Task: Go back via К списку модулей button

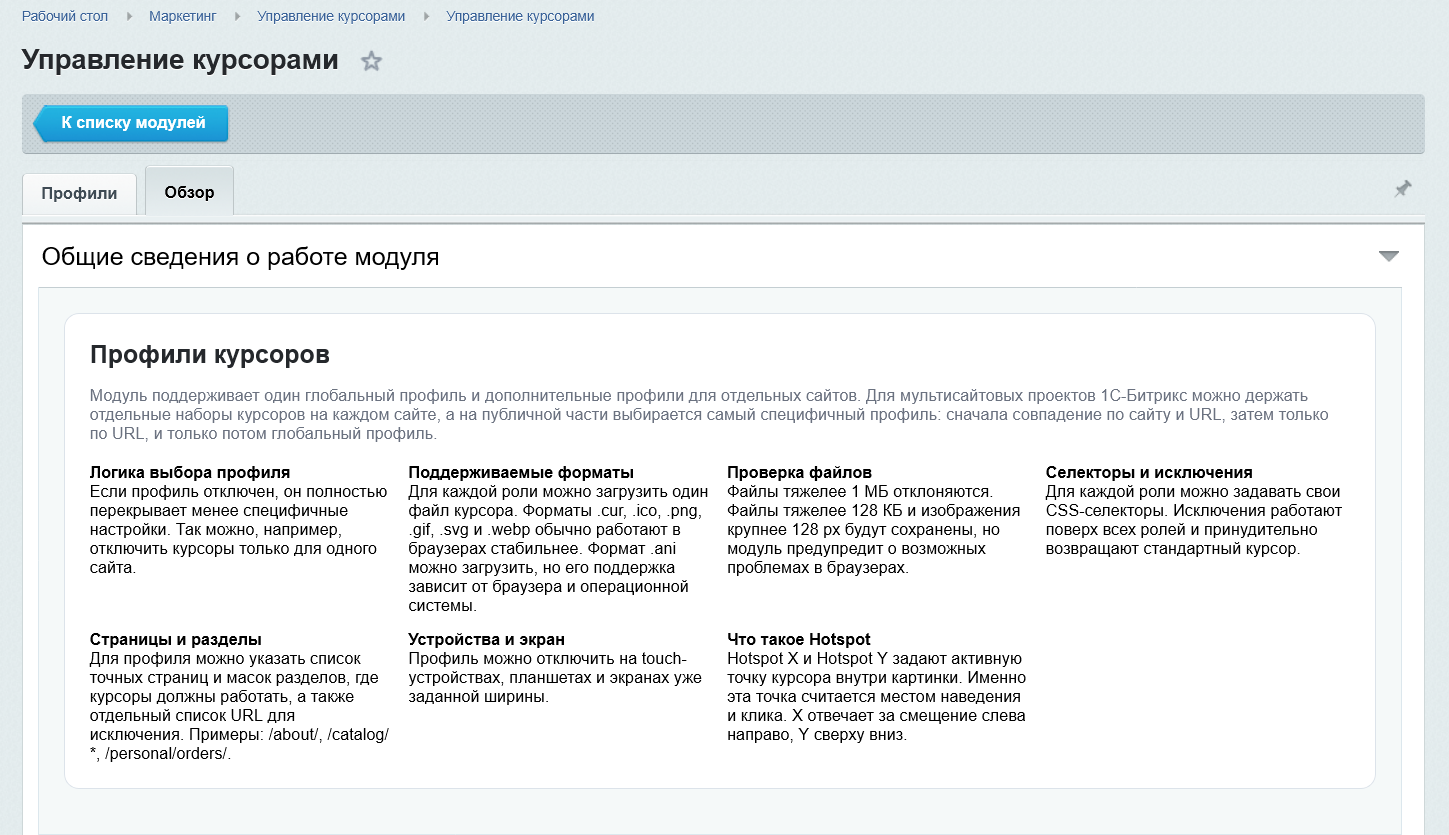Action: [131, 123]
